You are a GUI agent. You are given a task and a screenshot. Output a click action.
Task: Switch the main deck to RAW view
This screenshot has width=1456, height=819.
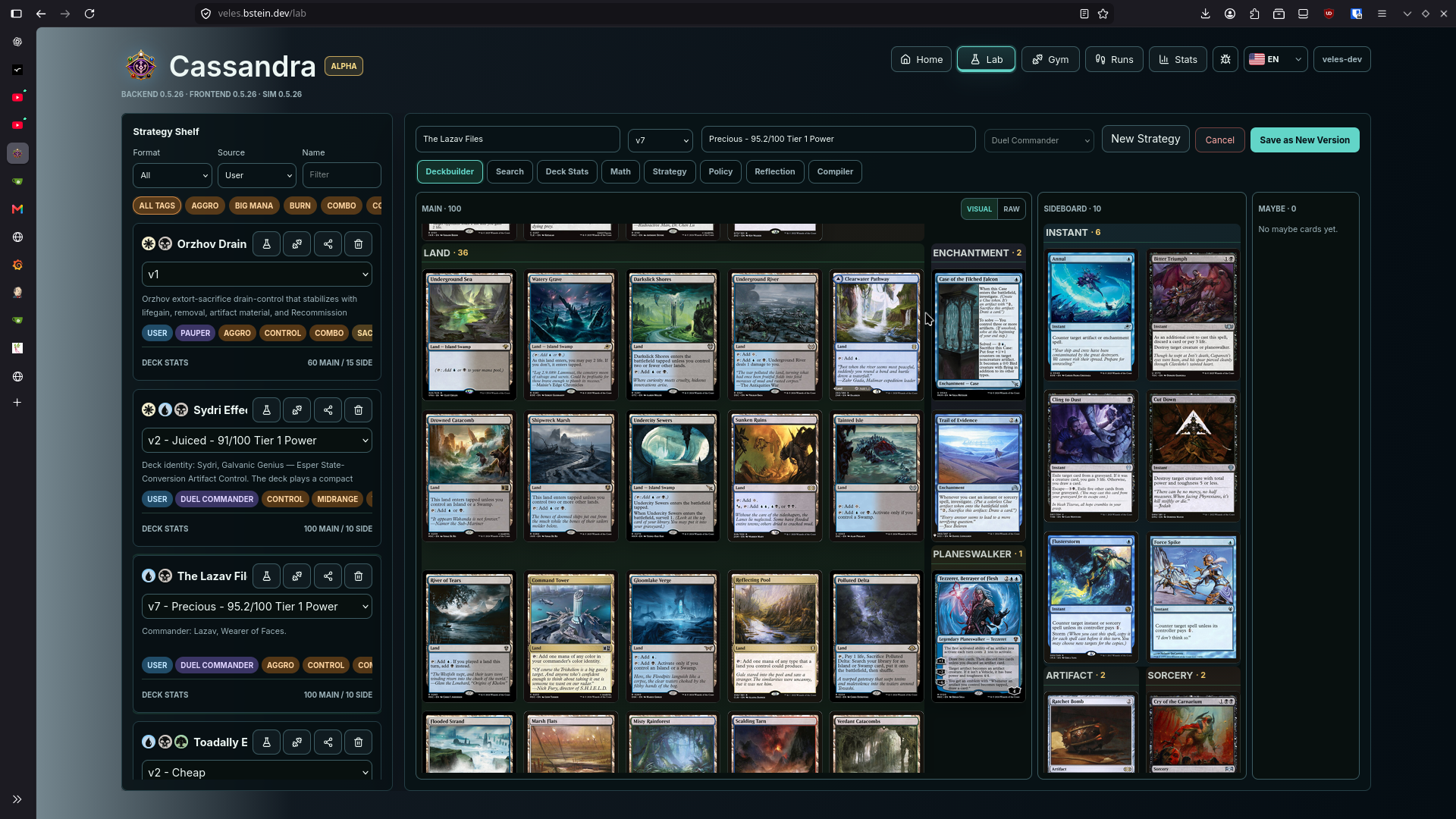pyautogui.click(x=1012, y=209)
